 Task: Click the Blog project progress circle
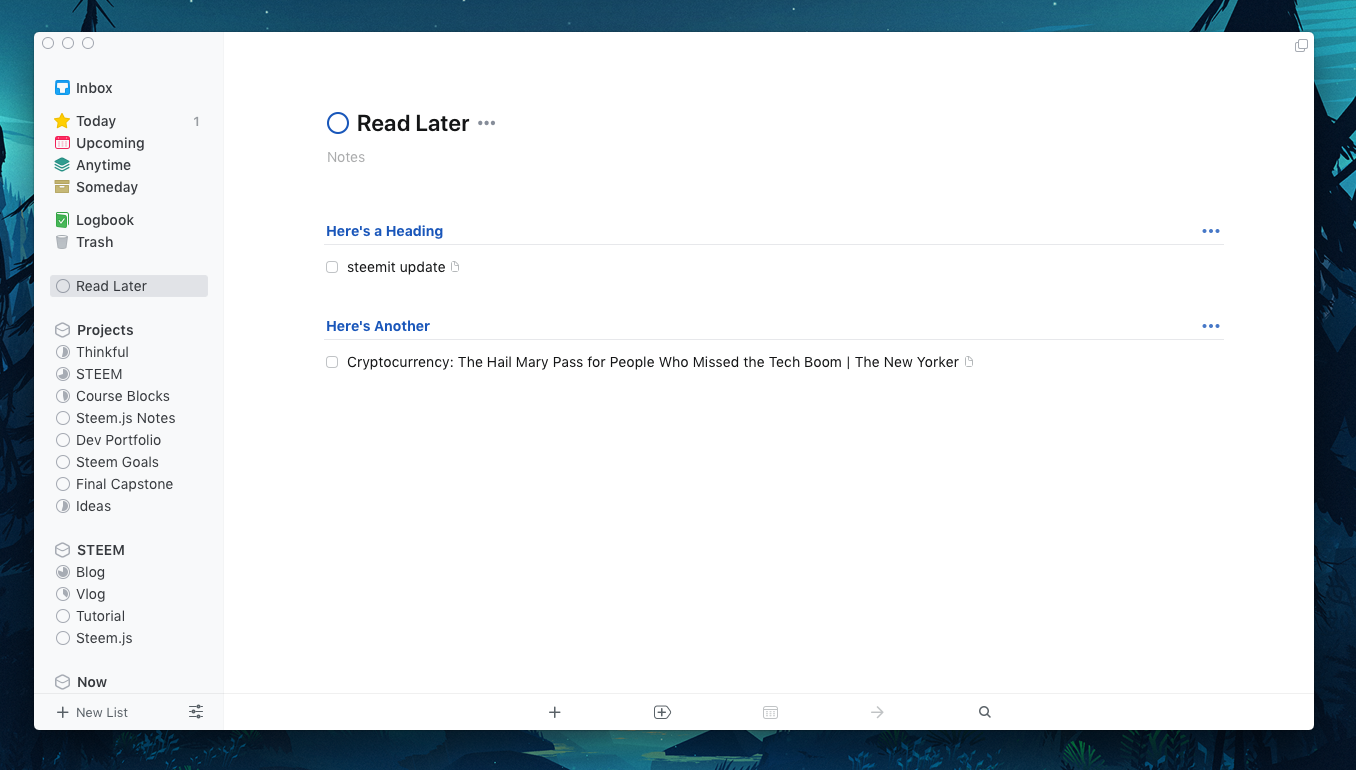click(x=63, y=572)
